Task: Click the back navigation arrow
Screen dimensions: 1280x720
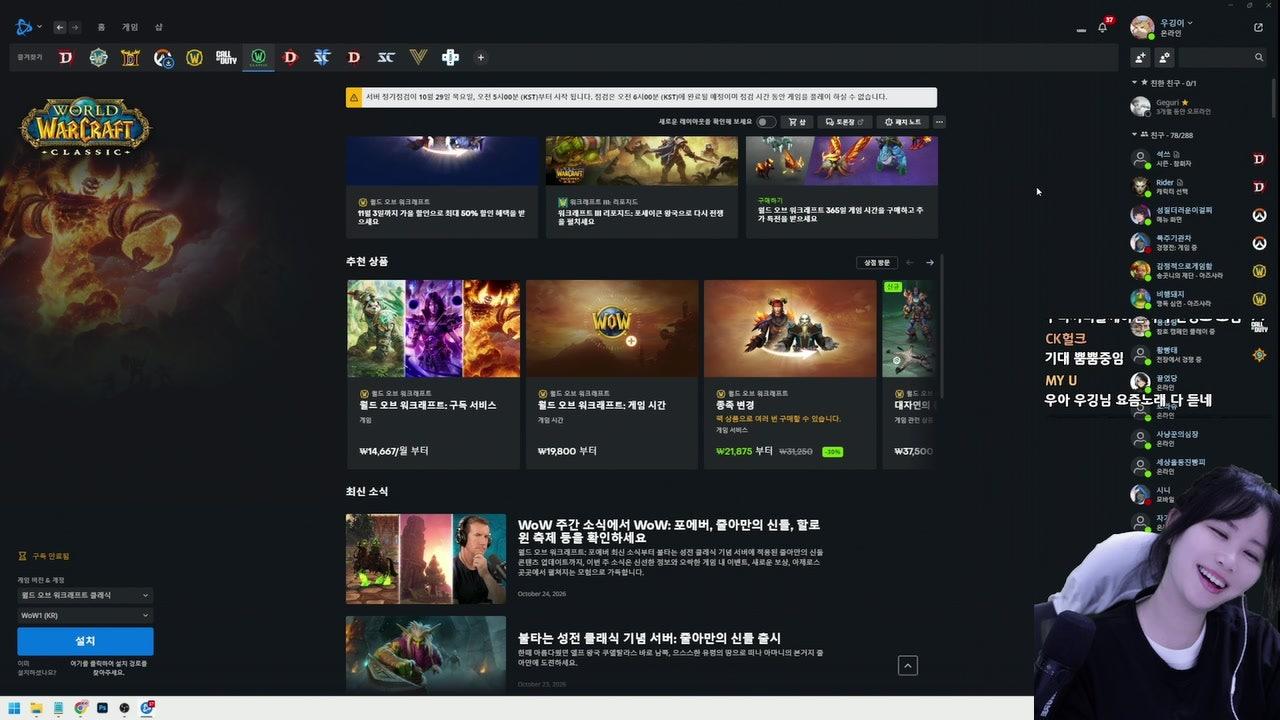Action: click(x=60, y=27)
